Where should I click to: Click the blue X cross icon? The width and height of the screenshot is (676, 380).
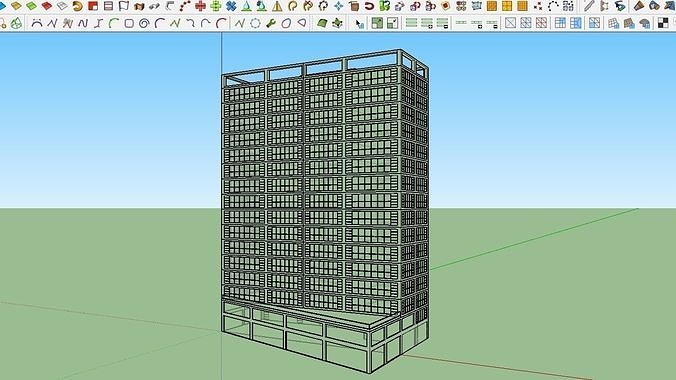[231, 6]
